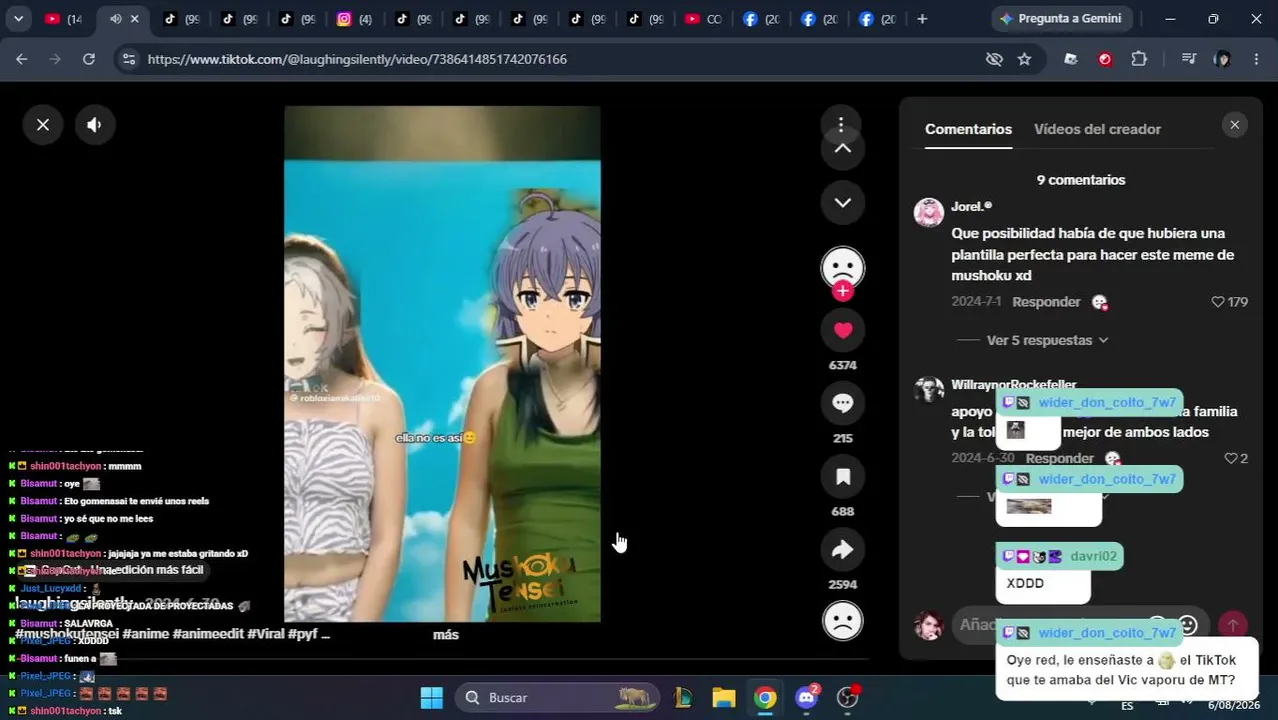The height and width of the screenshot is (720, 1278).
Task: Open the creator's avatar beside the video
Action: (843, 268)
